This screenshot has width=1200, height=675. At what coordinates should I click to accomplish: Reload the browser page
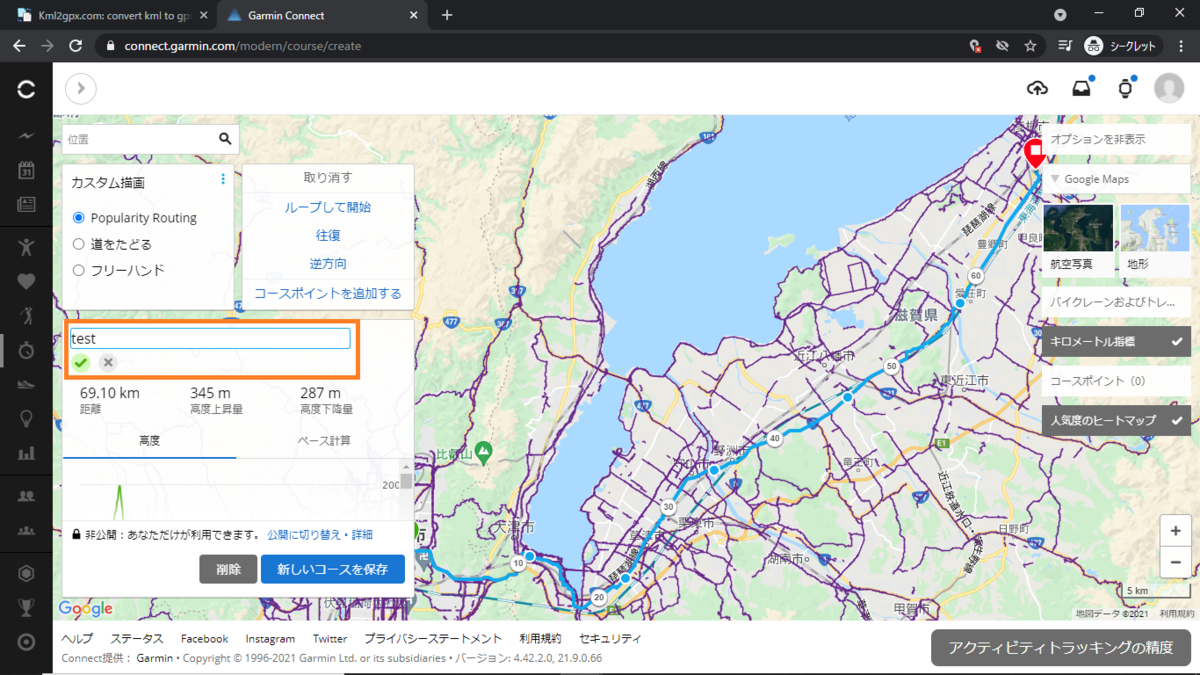75,46
